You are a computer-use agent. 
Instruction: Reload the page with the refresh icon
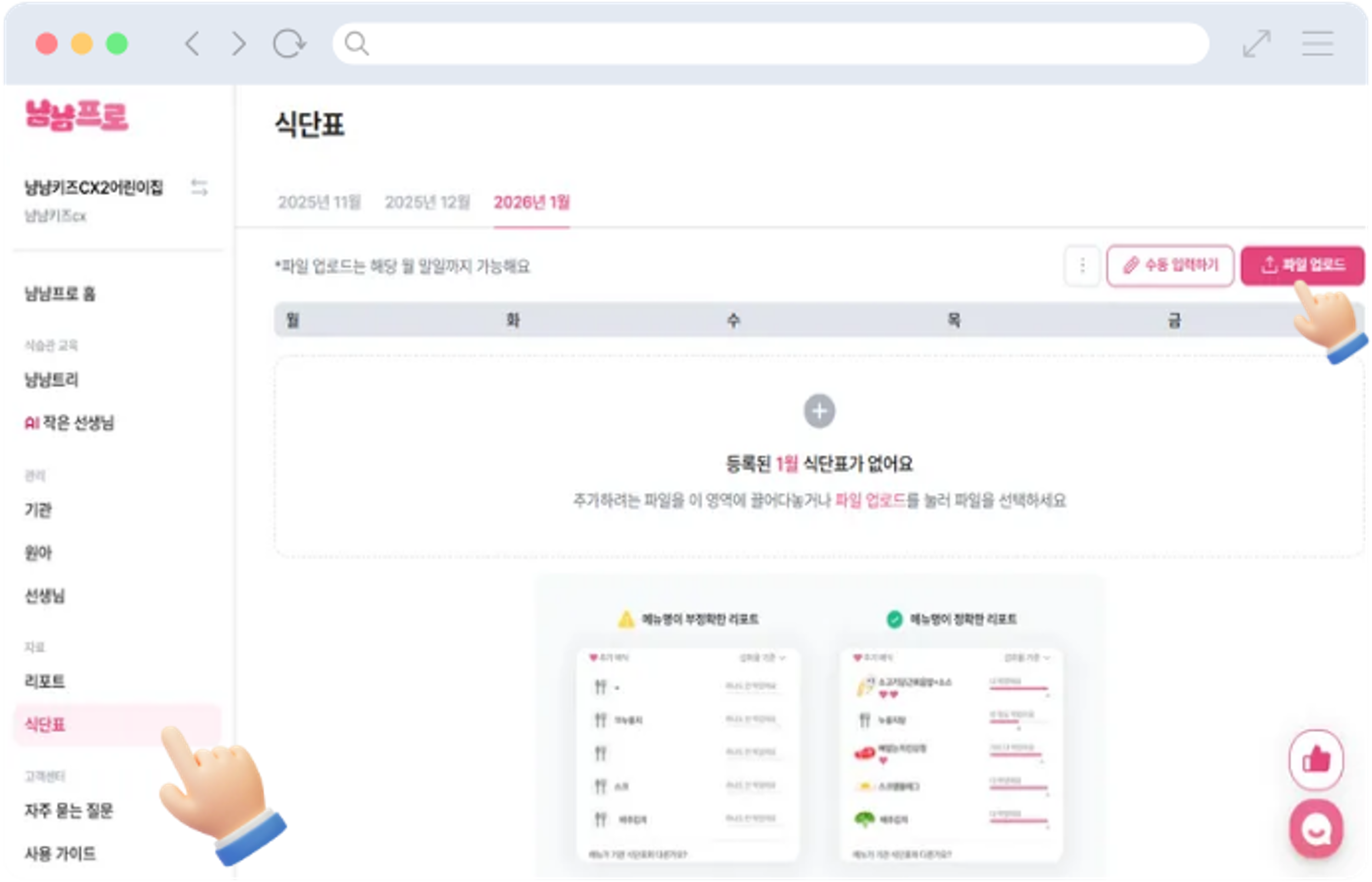(x=289, y=43)
